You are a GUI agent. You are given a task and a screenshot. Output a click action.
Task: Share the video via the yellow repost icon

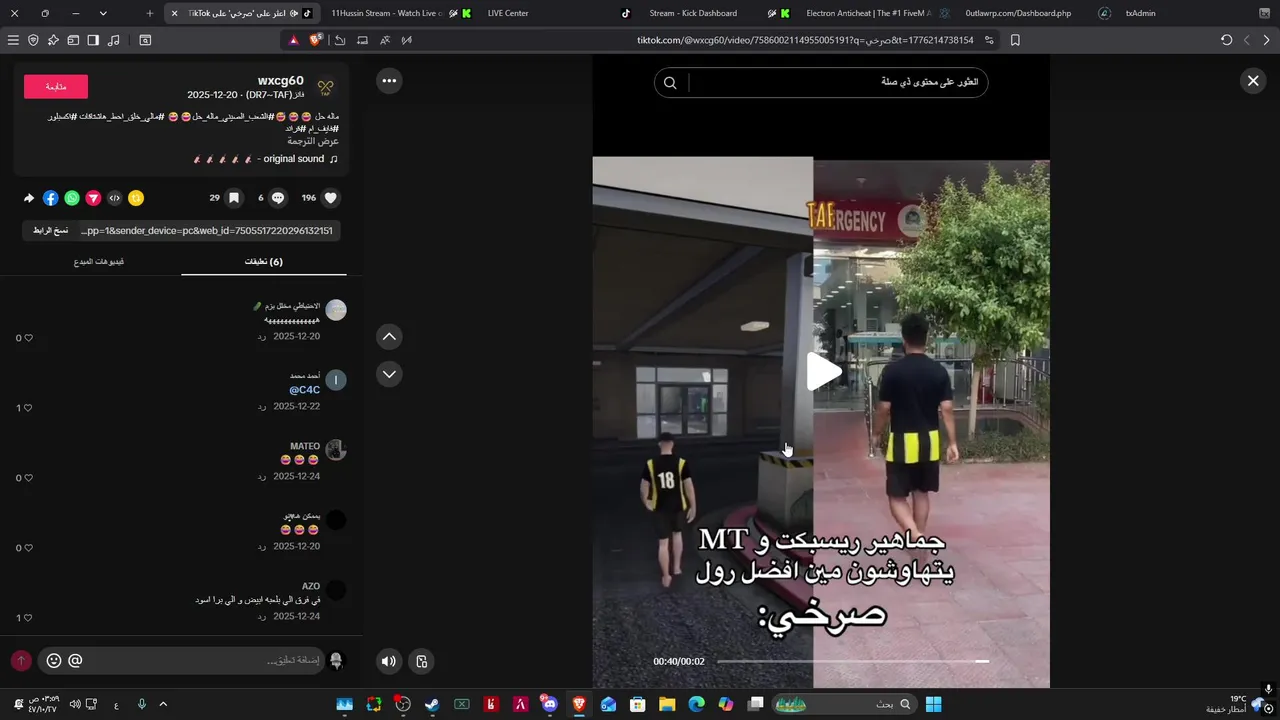136,198
